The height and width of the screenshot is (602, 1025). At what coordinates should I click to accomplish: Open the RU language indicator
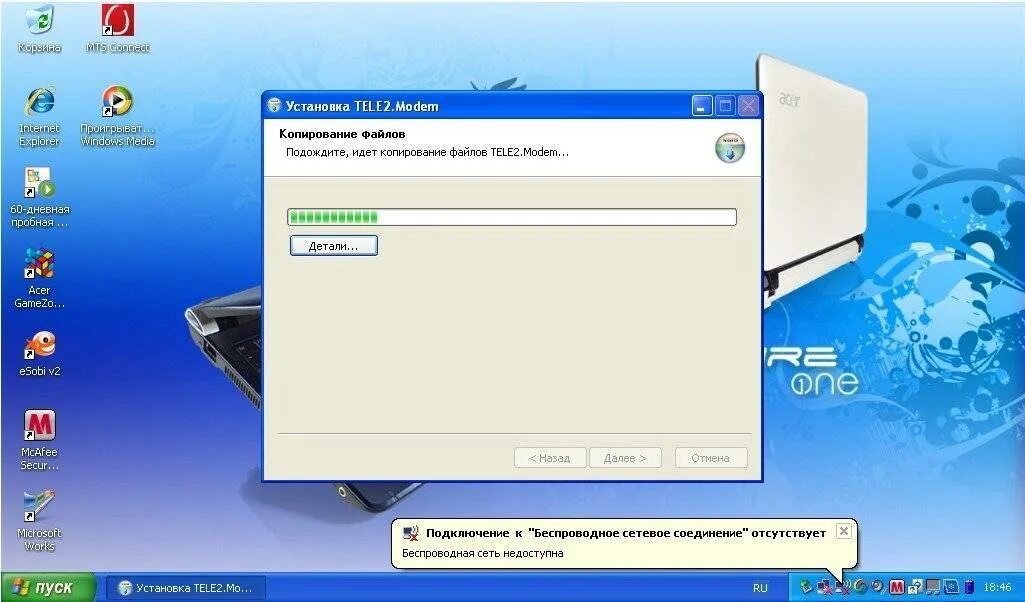[x=760, y=588]
